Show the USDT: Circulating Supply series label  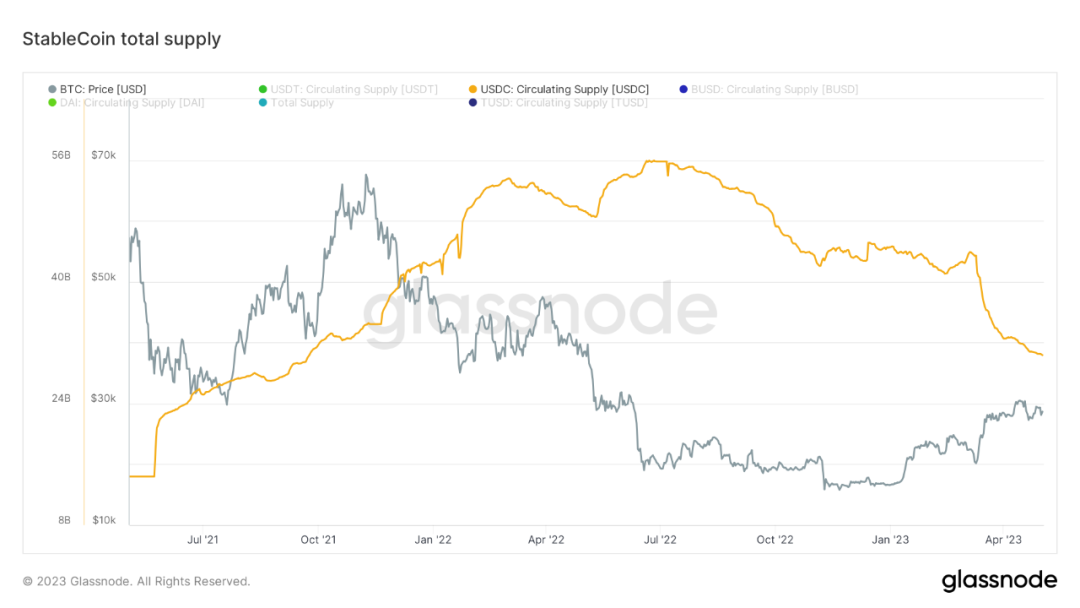354,90
